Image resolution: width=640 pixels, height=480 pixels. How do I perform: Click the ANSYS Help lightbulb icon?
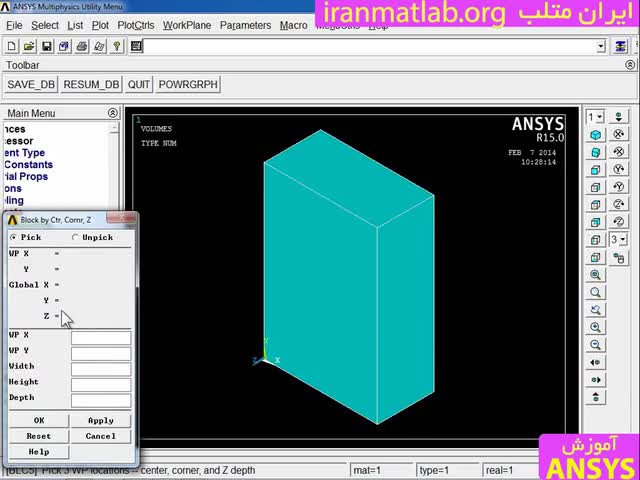click(117, 46)
